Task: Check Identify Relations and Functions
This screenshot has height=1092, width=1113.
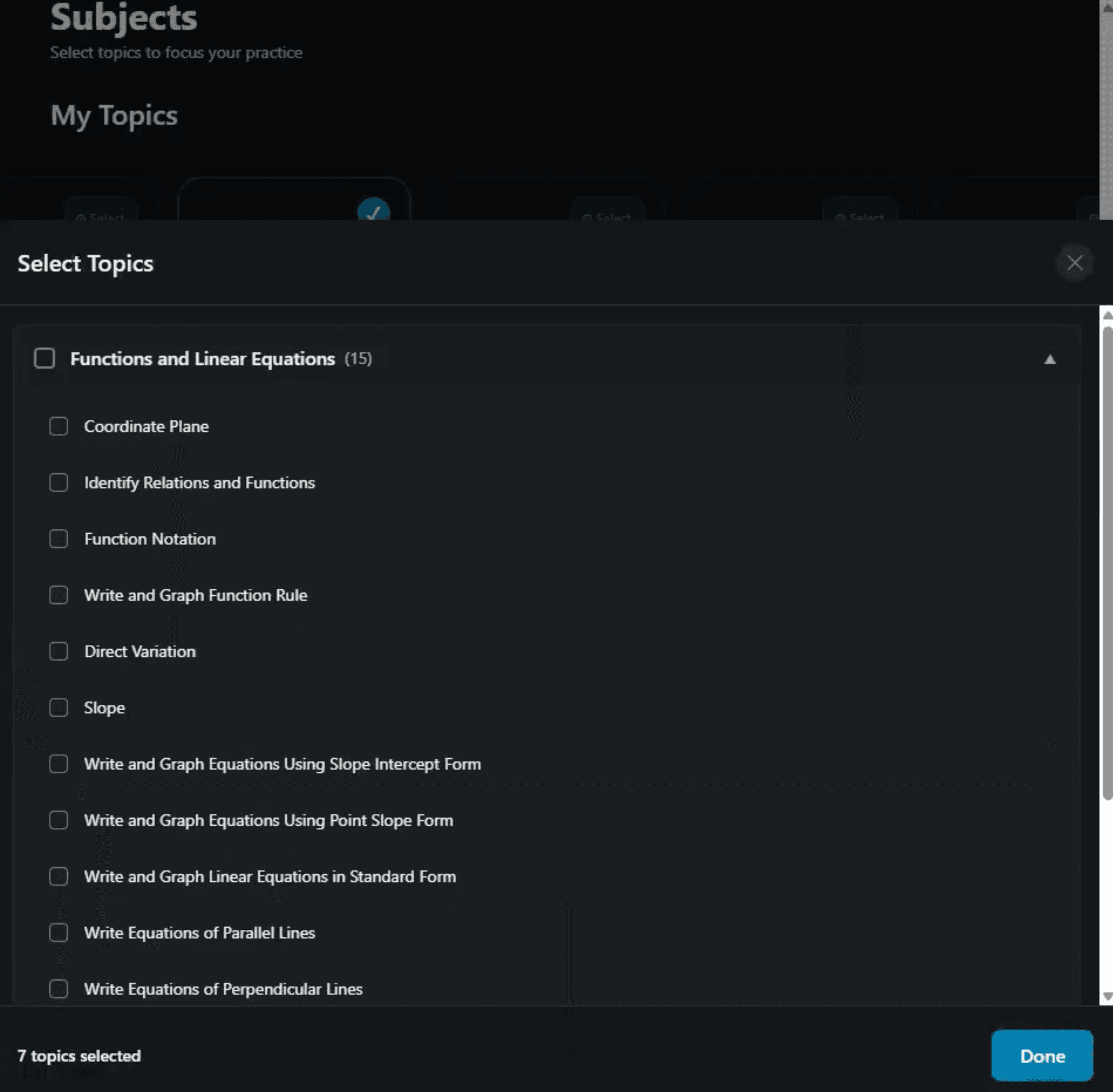Action: pos(58,482)
